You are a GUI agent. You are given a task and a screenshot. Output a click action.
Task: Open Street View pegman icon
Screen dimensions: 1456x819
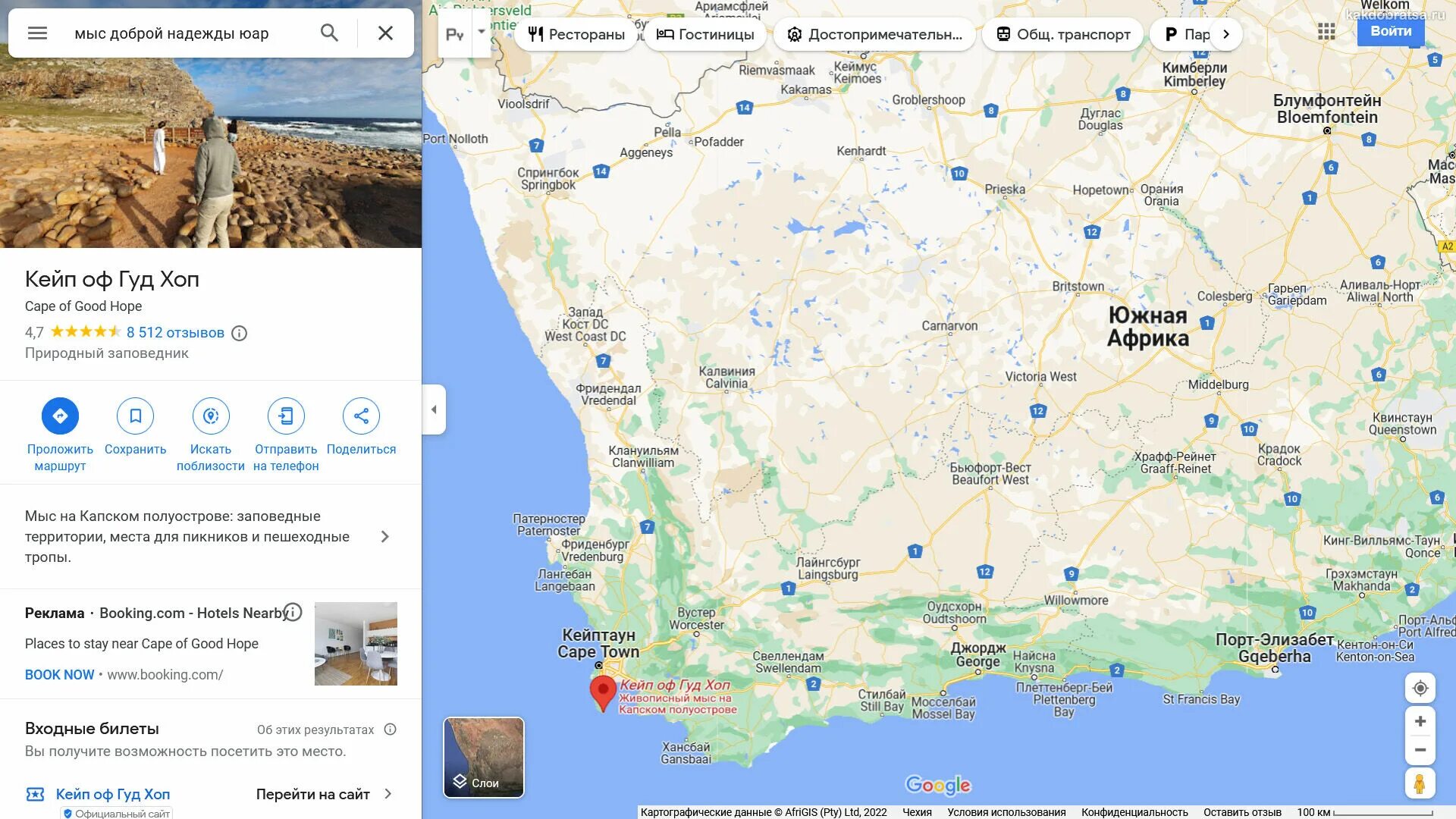point(1420,783)
